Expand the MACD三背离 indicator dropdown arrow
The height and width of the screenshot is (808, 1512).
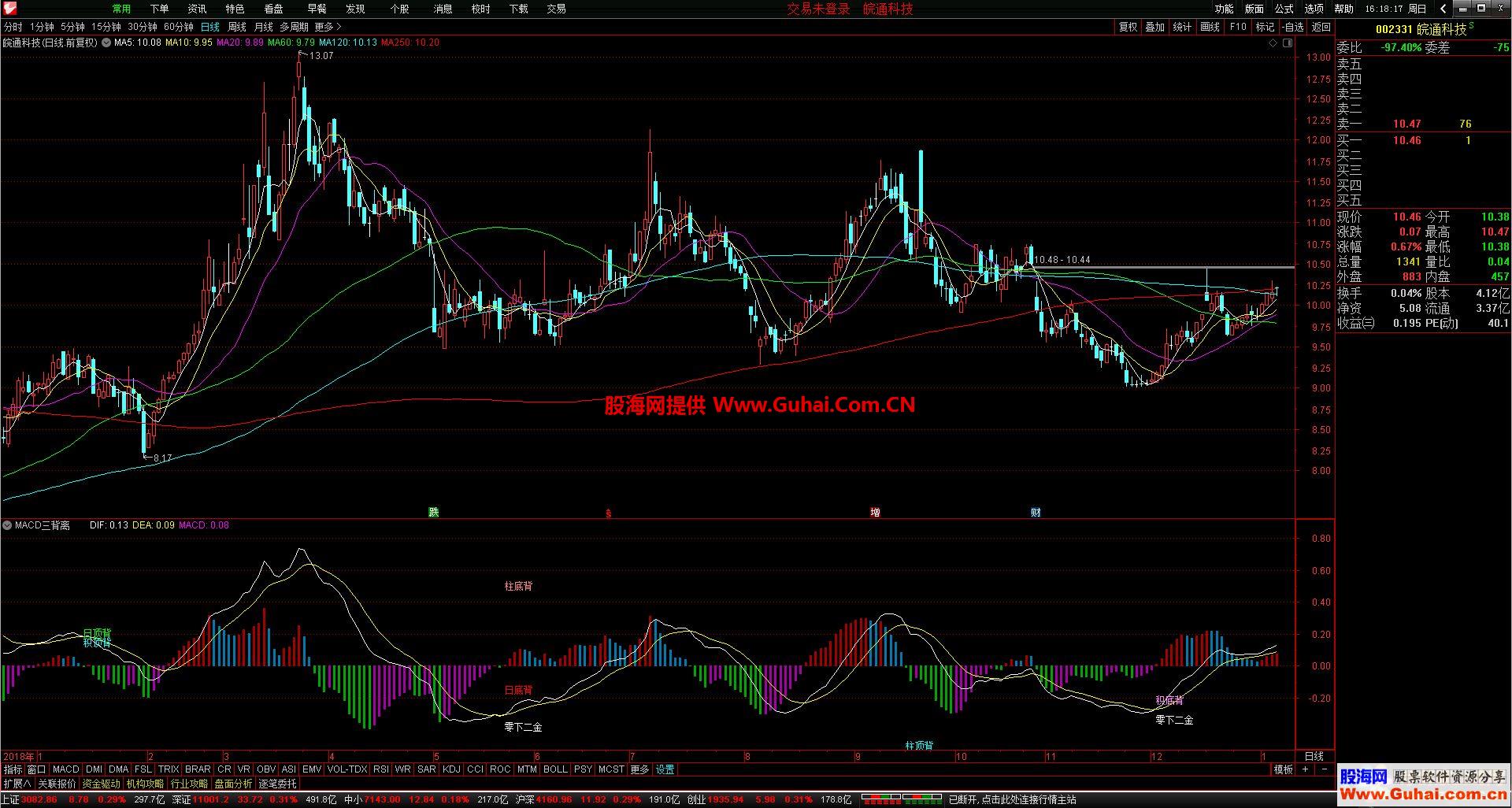pyautogui.click(x=7, y=524)
